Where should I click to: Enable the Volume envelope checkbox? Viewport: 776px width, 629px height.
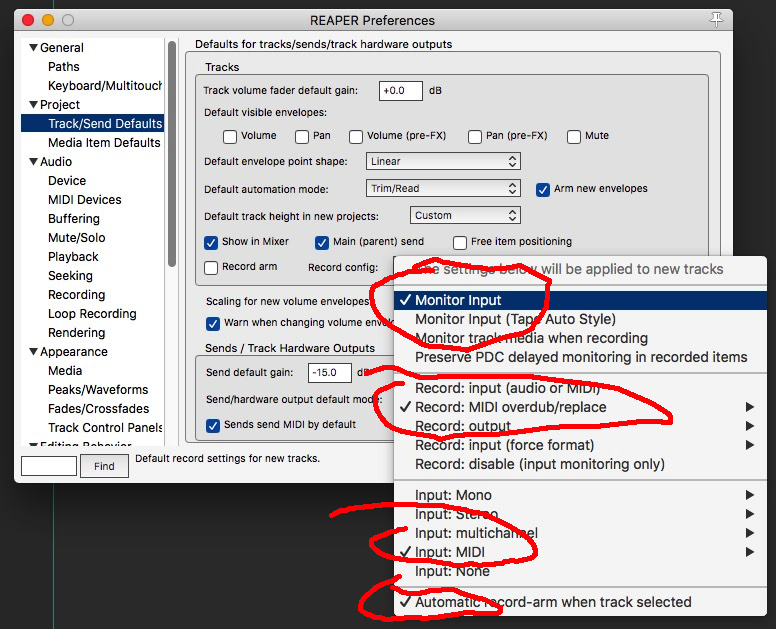pos(230,137)
